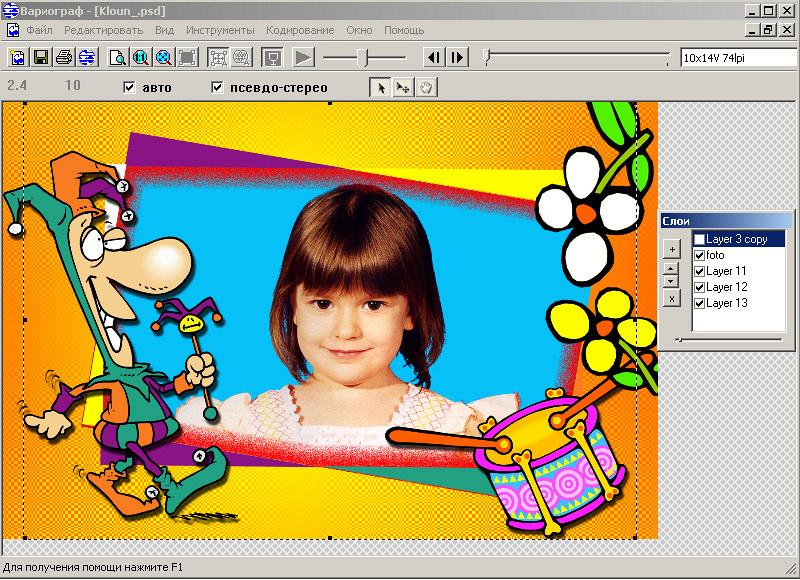Open the Файл menu

click(x=39, y=30)
